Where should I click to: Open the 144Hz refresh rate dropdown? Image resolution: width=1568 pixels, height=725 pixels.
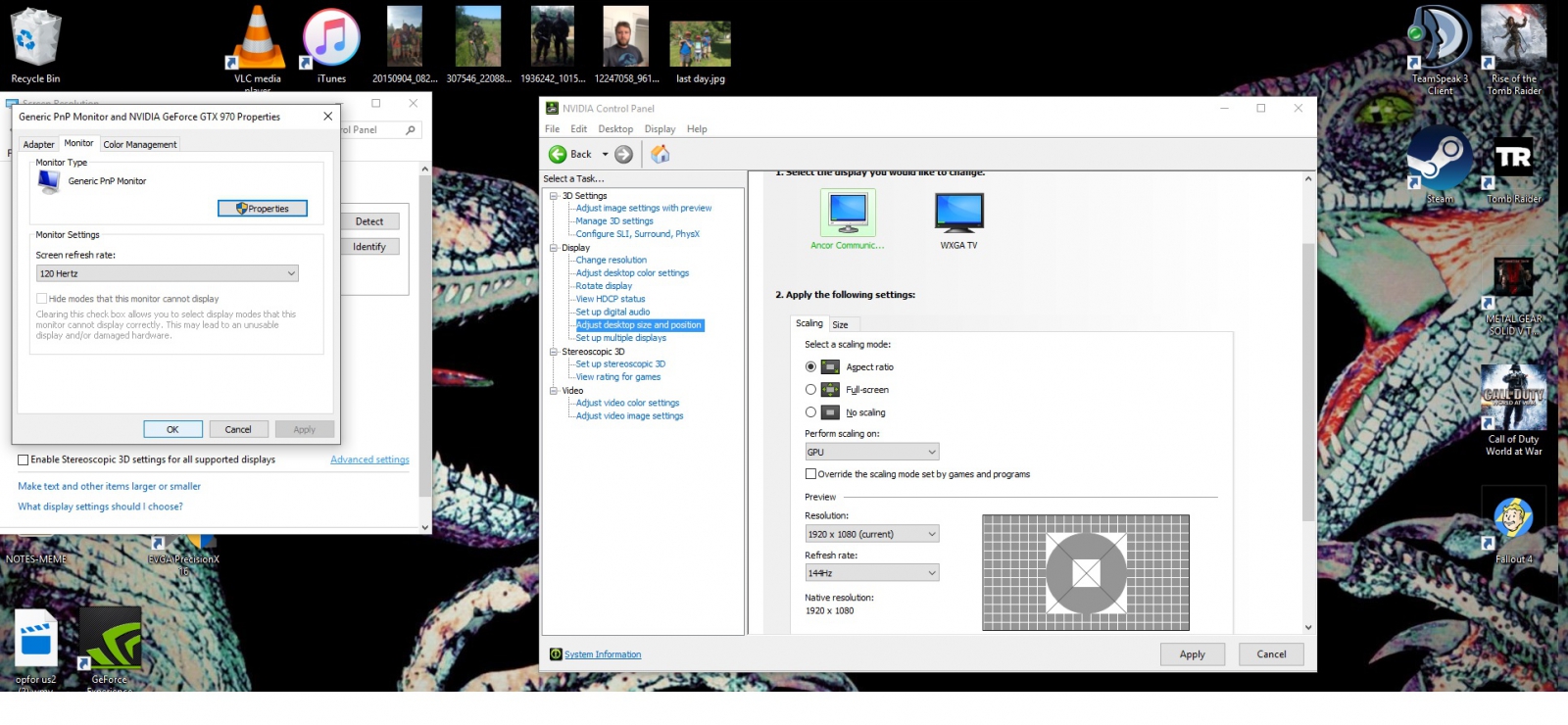point(871,573)
